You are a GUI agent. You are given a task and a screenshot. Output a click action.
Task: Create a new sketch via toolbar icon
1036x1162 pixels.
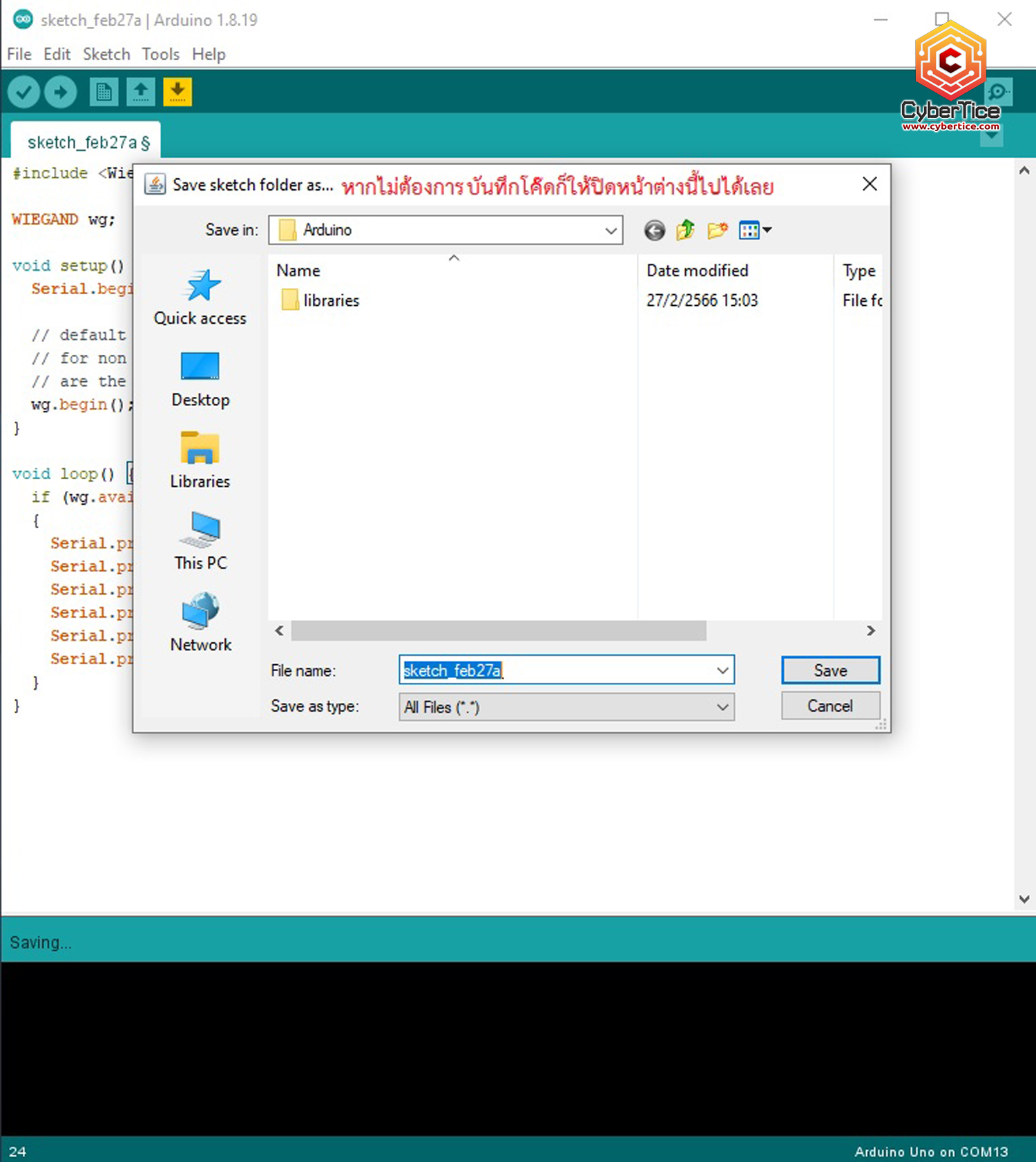[104, 92]
